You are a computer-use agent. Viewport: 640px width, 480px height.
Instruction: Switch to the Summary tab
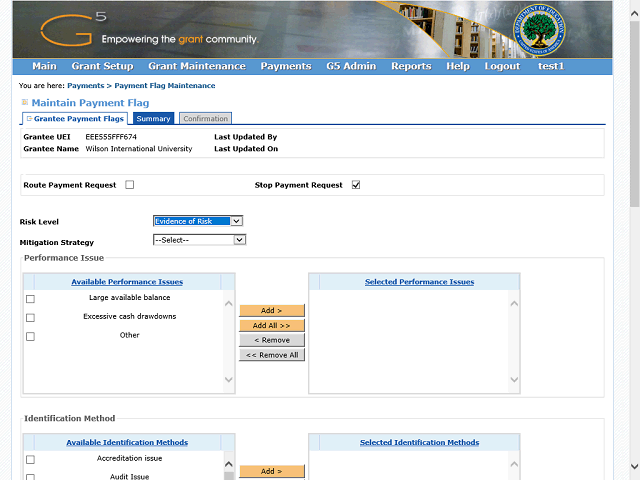coord(153,119)
